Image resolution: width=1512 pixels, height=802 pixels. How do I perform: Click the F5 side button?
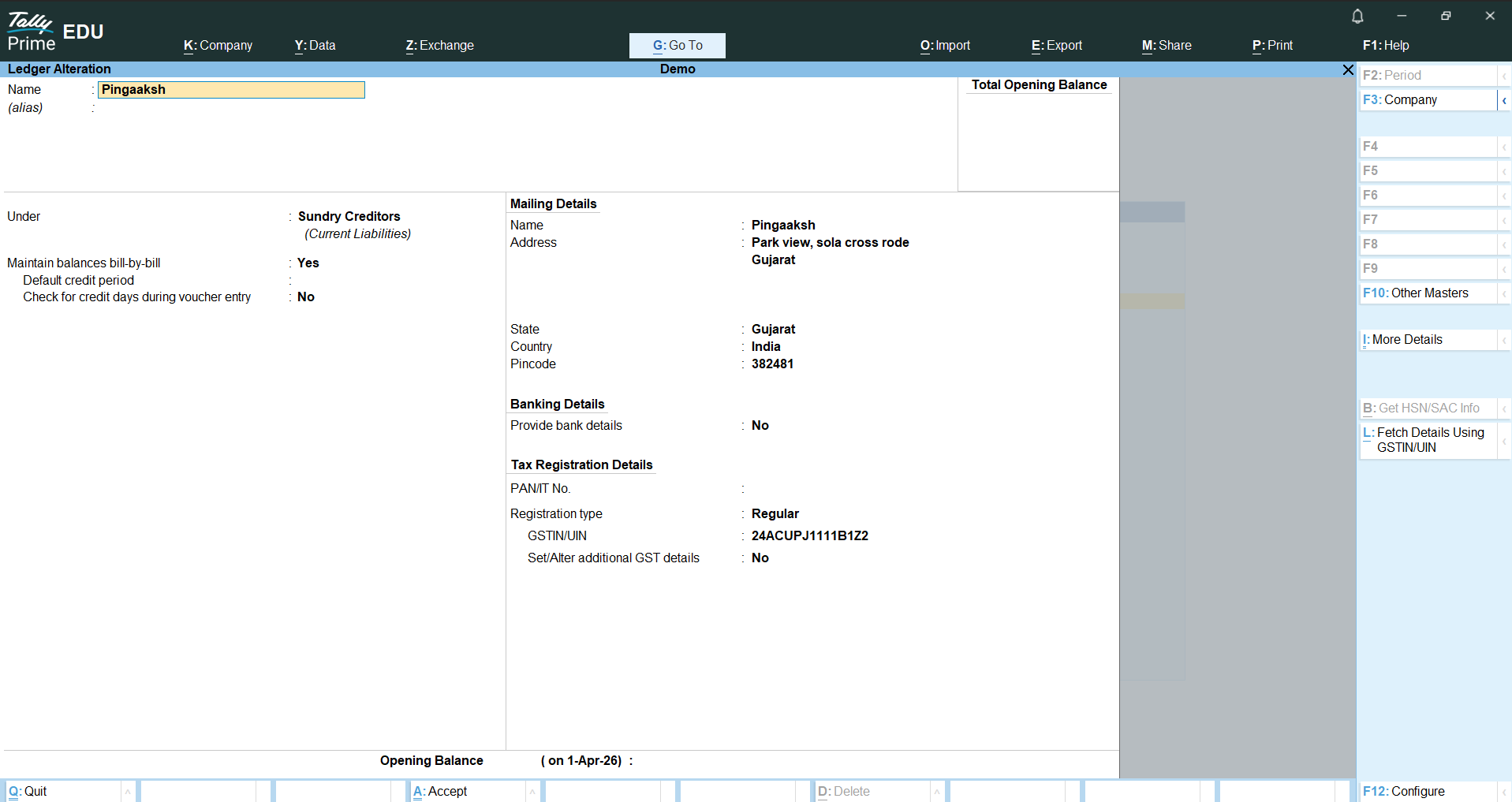1428,170
